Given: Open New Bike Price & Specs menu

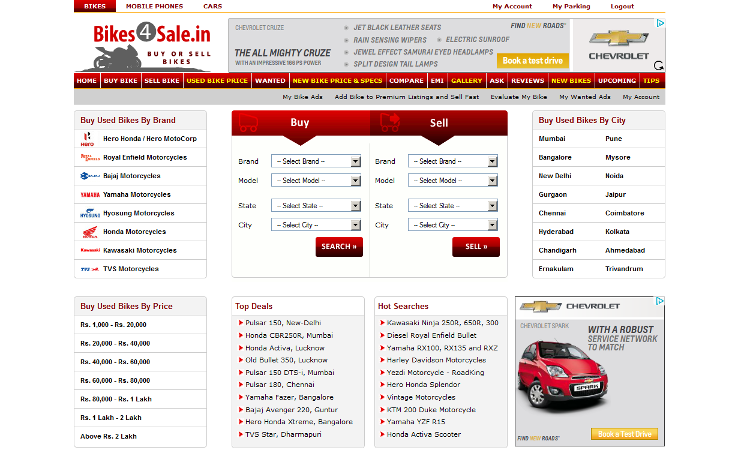Looking at the screenshot, I should pyautogui.click(x=337, y=81).
